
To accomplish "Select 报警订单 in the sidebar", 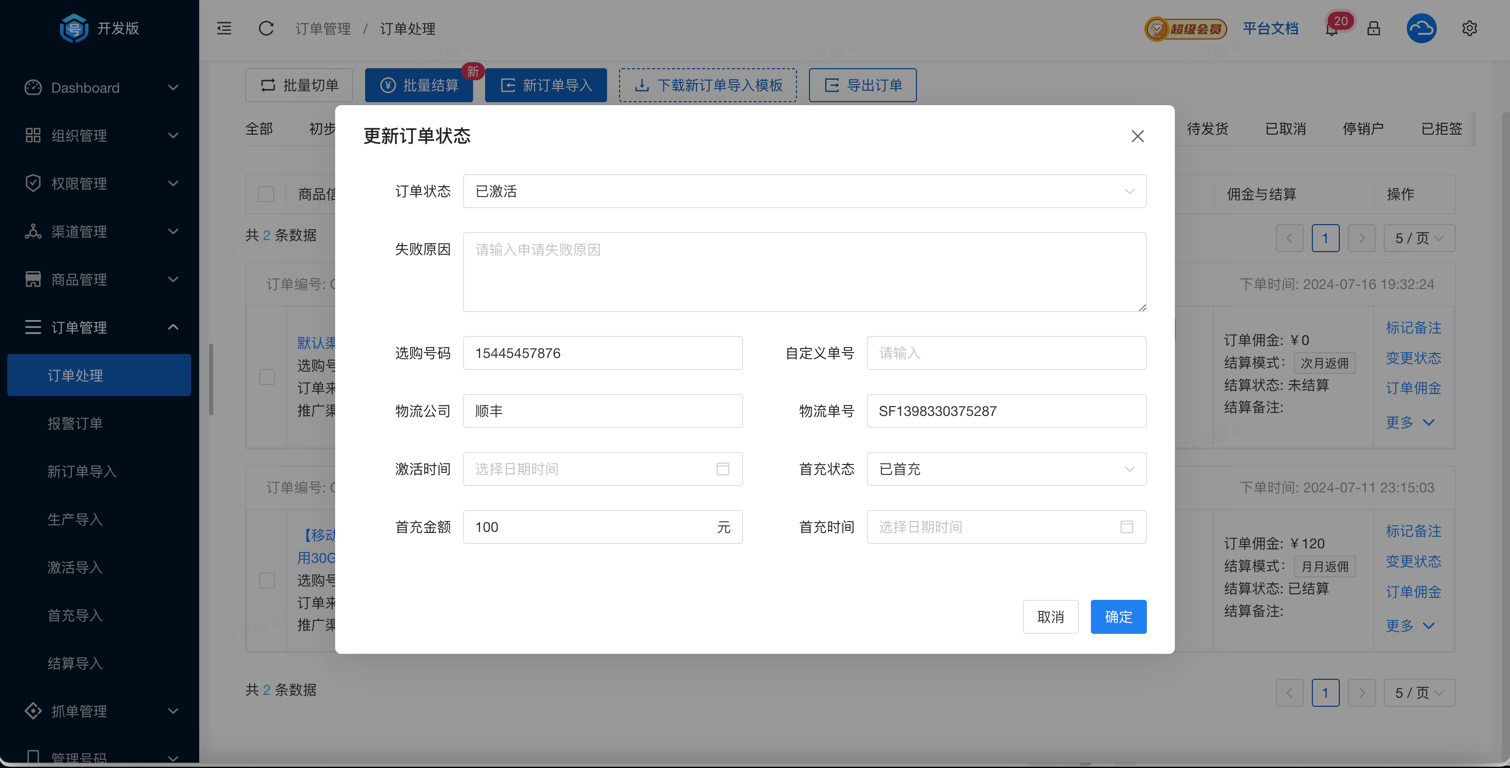I will click(75, 423).
